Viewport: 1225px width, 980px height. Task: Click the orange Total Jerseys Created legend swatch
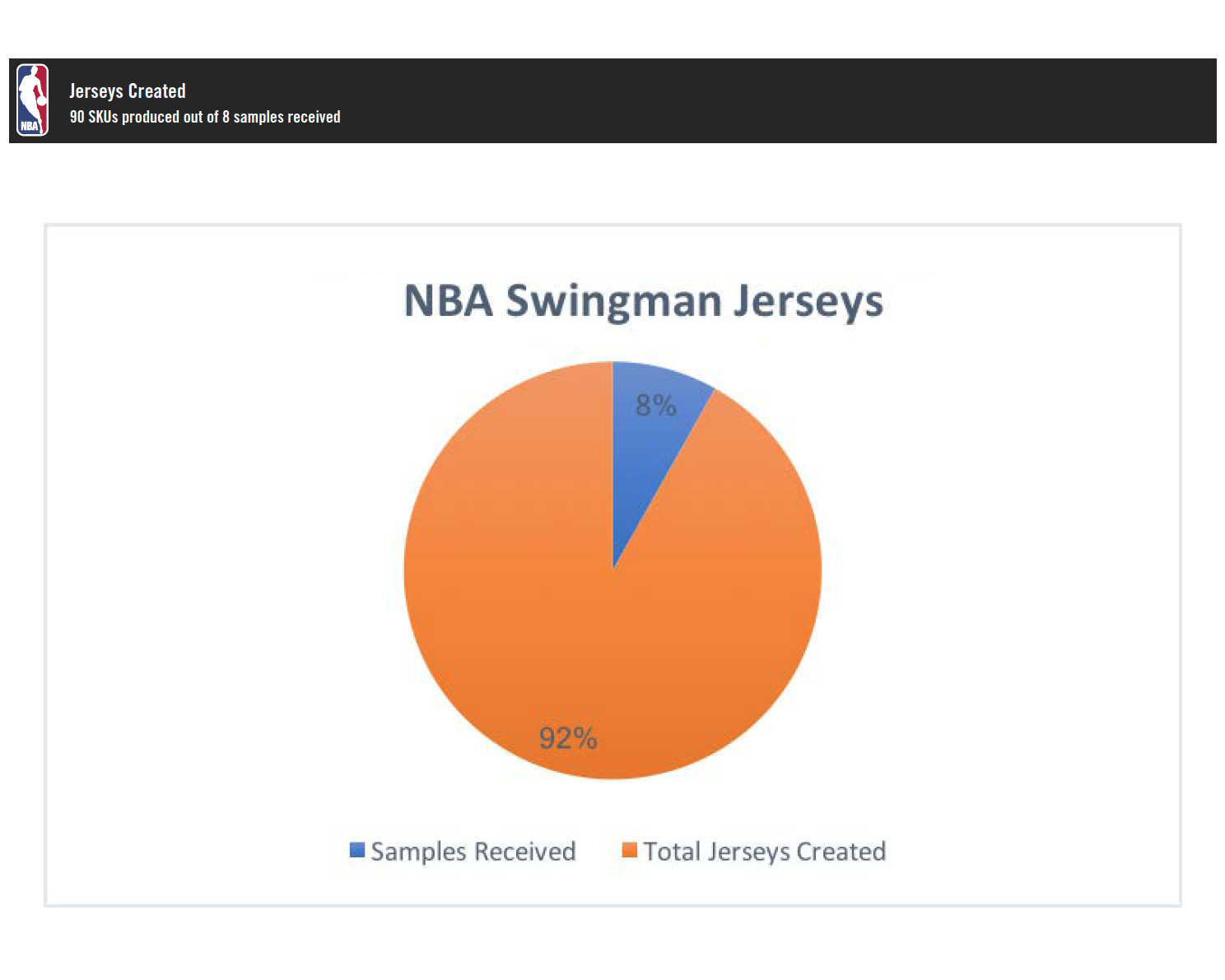(630, 850)
